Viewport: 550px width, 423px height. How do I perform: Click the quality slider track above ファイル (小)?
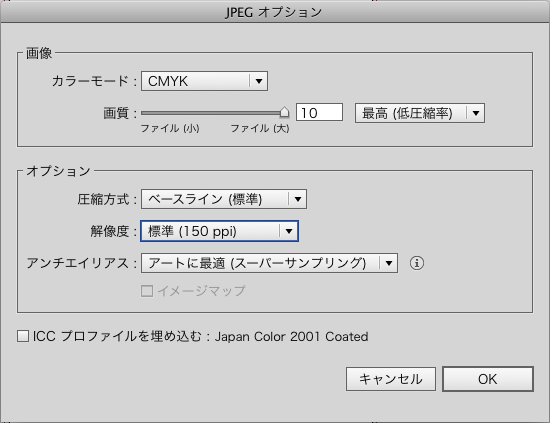170,113
